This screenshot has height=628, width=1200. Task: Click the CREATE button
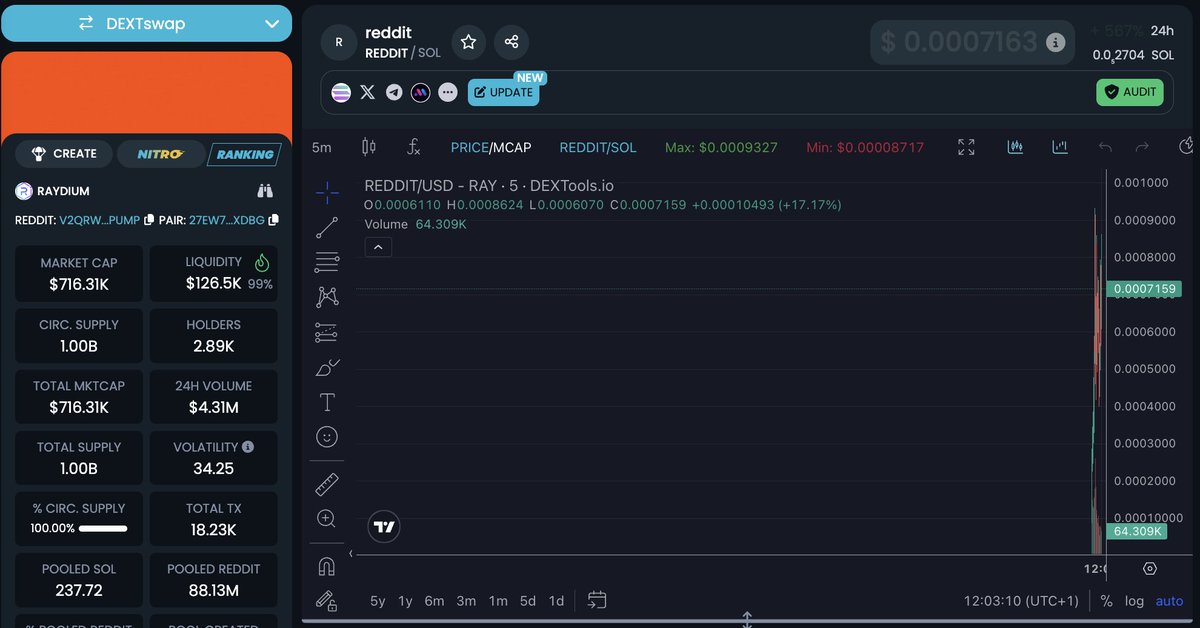tap(64, 154)
